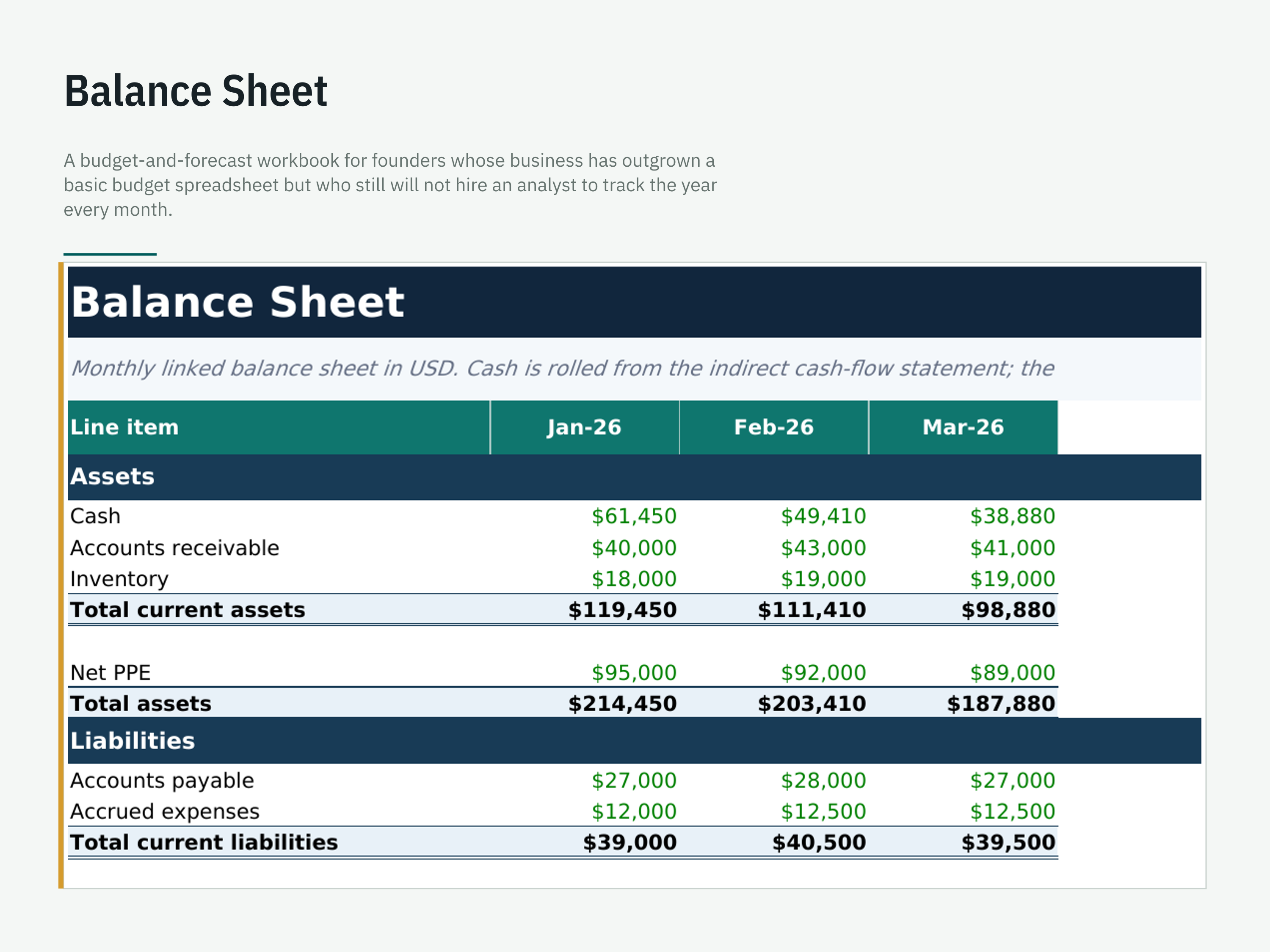This screenshot has height=952, width=1270.
Task: Select total current liabilities $39,000
Action: click(630, 842)
